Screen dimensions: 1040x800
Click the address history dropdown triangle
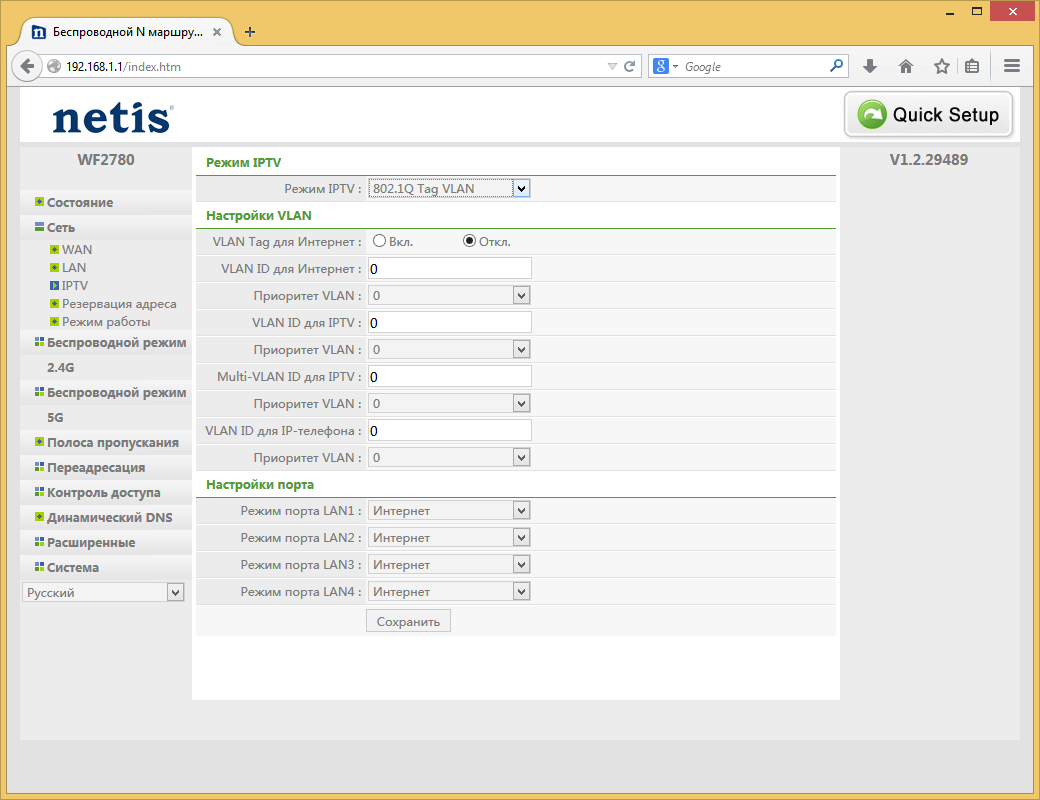612,66
